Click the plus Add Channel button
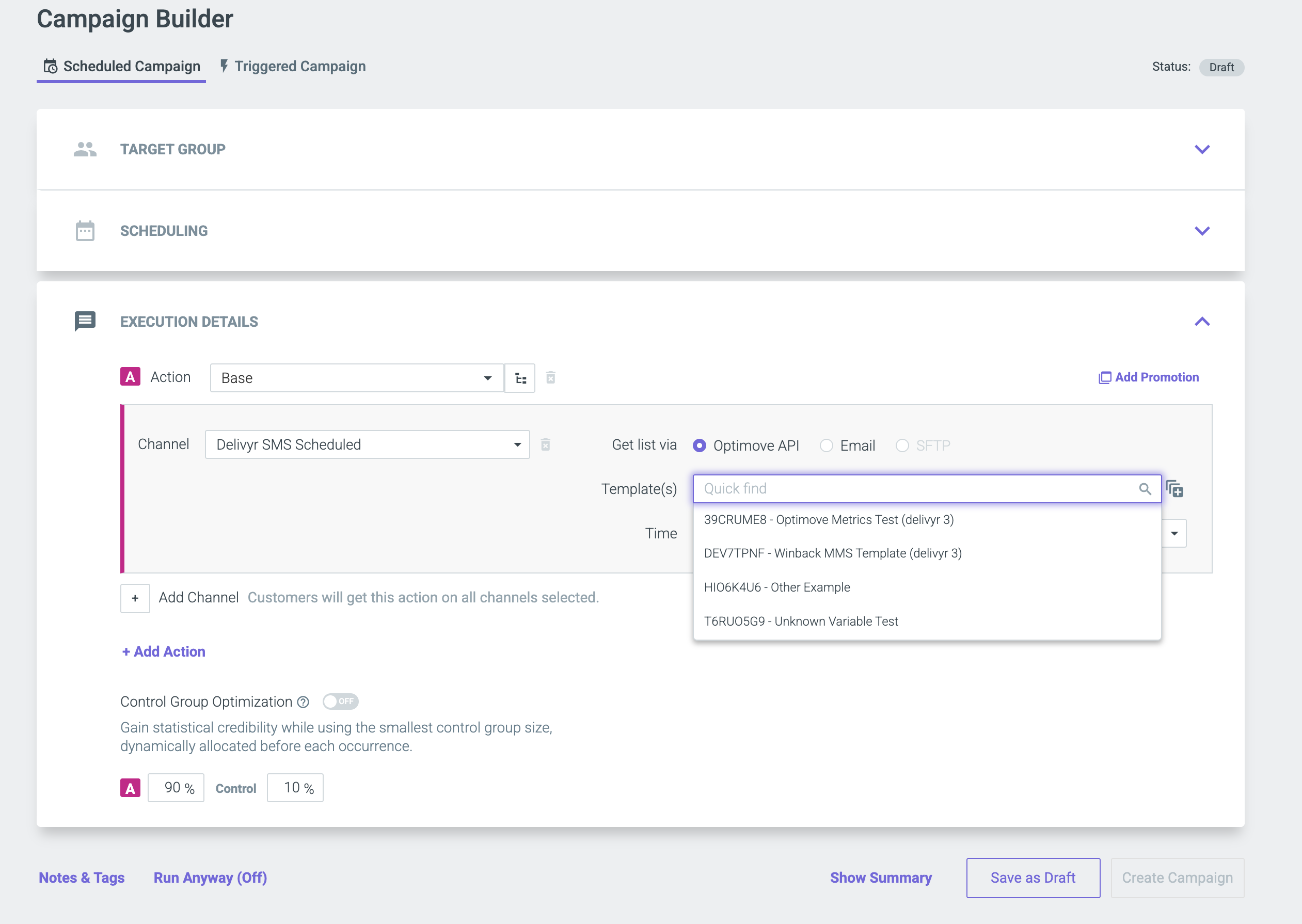The width and height of the screenshot is (1302, 924). (x=135, y=598)
